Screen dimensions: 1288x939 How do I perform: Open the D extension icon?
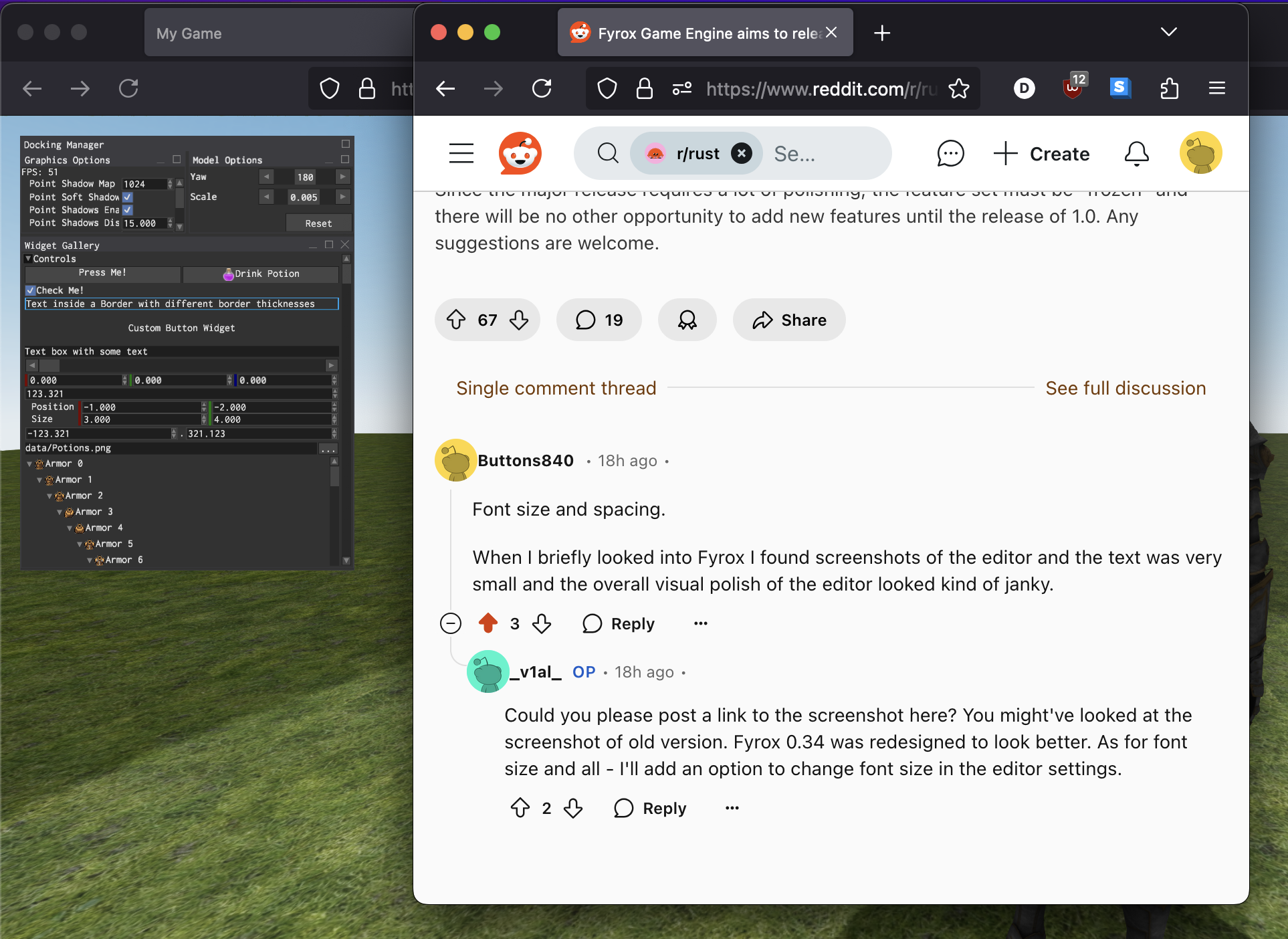click(1024, 88)
